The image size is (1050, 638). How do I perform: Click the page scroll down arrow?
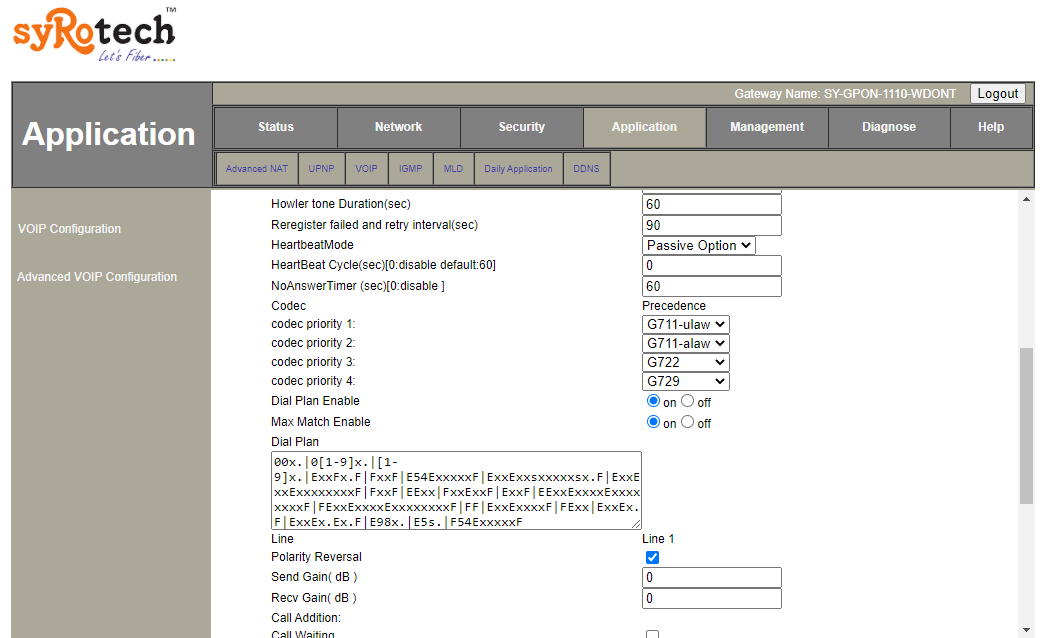(1026, 629)
